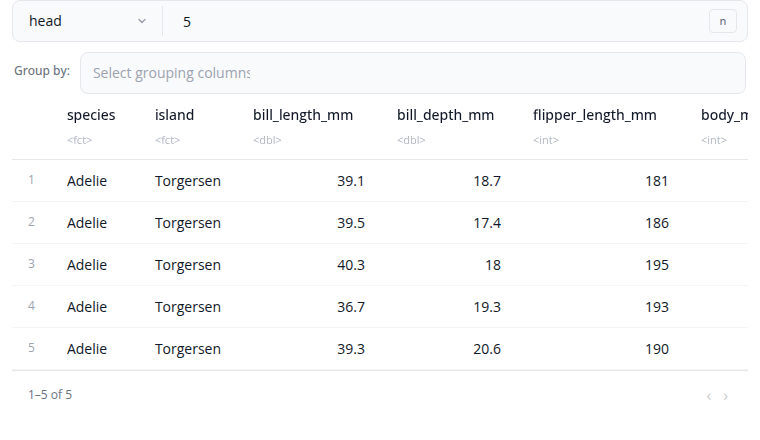The width and height of the screenshot is (760, 440).
Task: Click the bill depth value 19.3
Action: (487, 307)
